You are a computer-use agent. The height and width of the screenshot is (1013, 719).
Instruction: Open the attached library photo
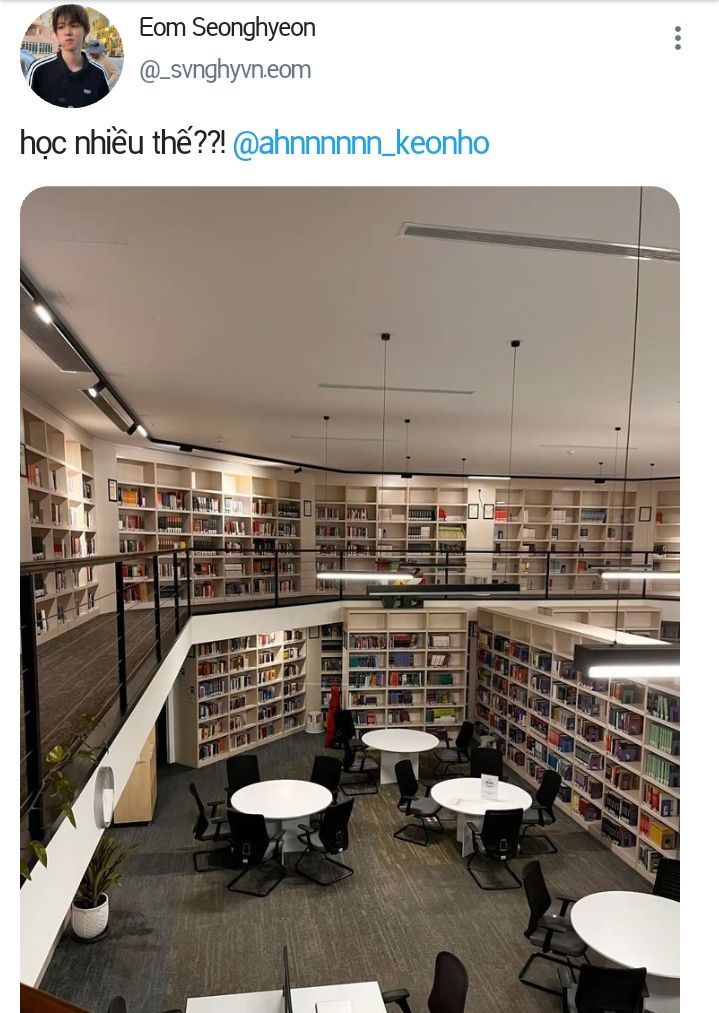click(349, 600)
